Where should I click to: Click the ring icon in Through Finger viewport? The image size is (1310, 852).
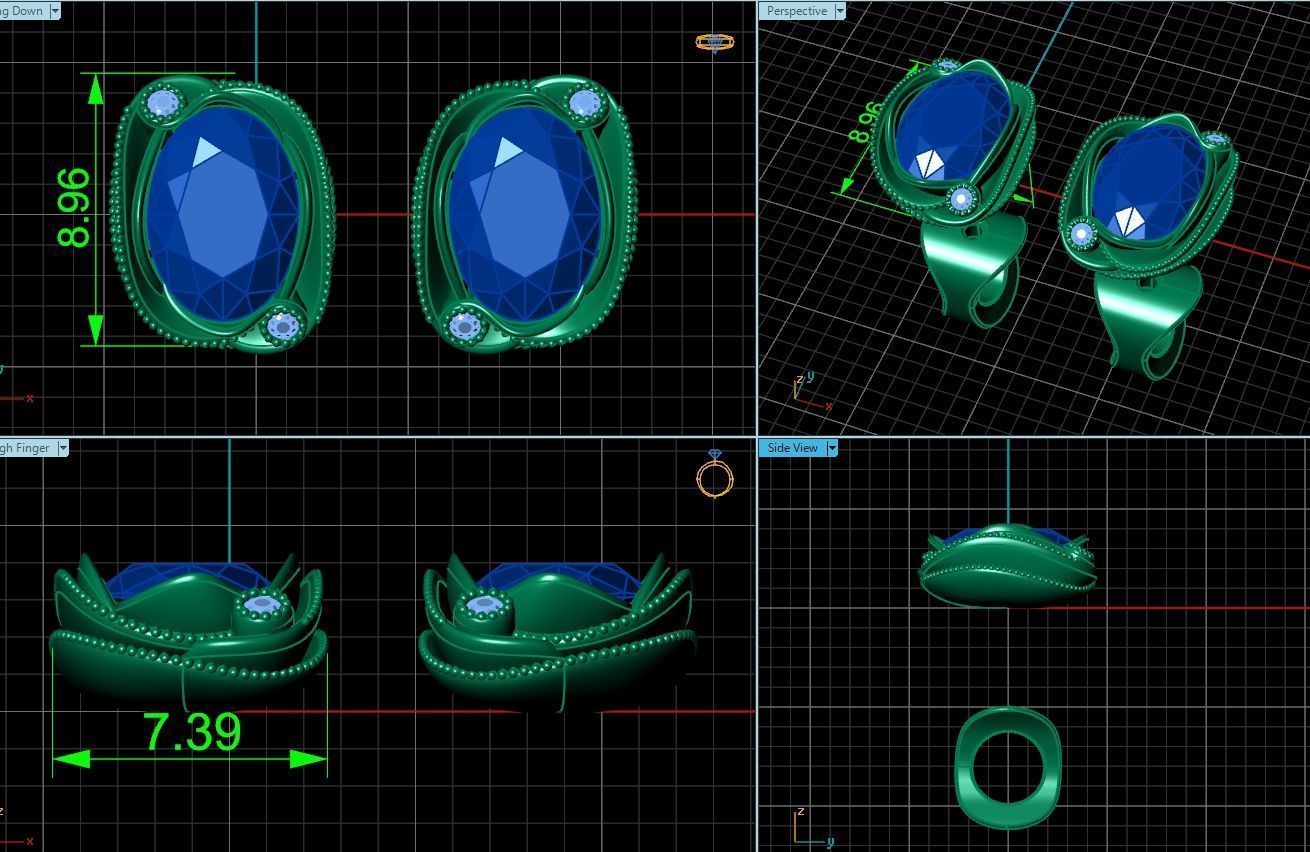point(715,474)
